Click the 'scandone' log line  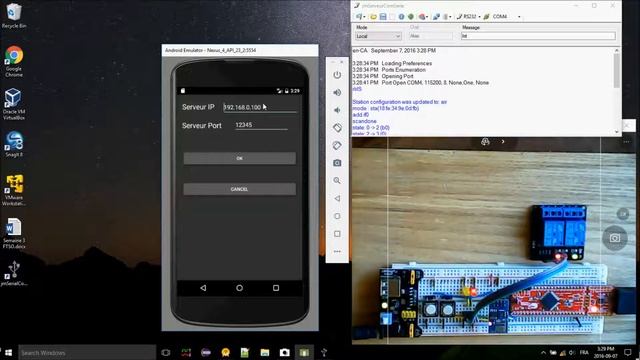pos(364,121)
